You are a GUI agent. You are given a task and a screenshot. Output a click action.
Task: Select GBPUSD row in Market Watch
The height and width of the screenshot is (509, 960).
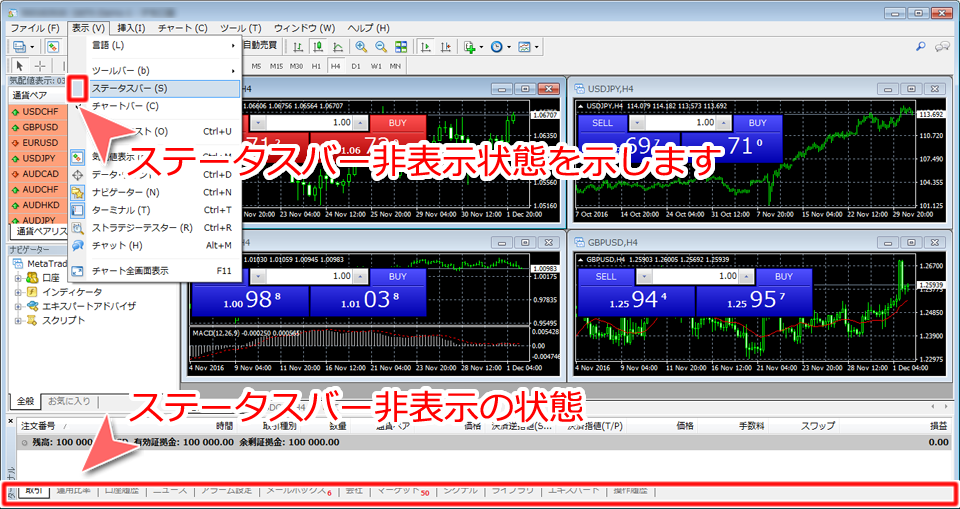pyautogui.click(x=38, y=127)
